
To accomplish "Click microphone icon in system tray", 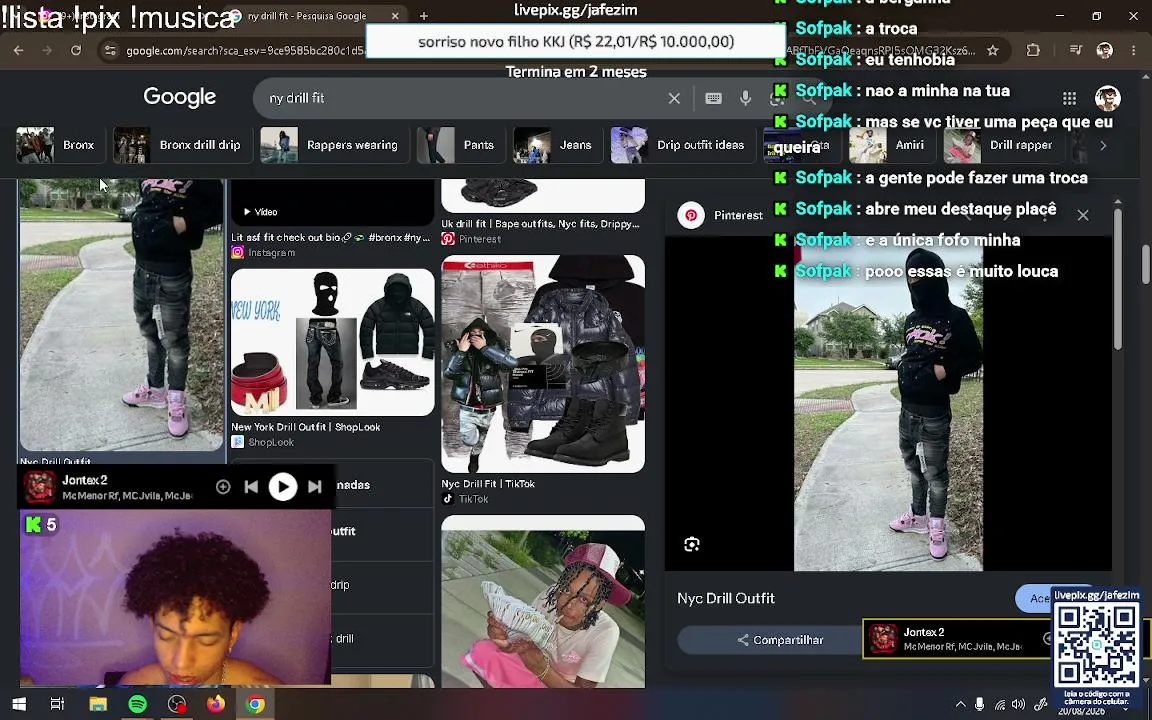I will (979, 705).
